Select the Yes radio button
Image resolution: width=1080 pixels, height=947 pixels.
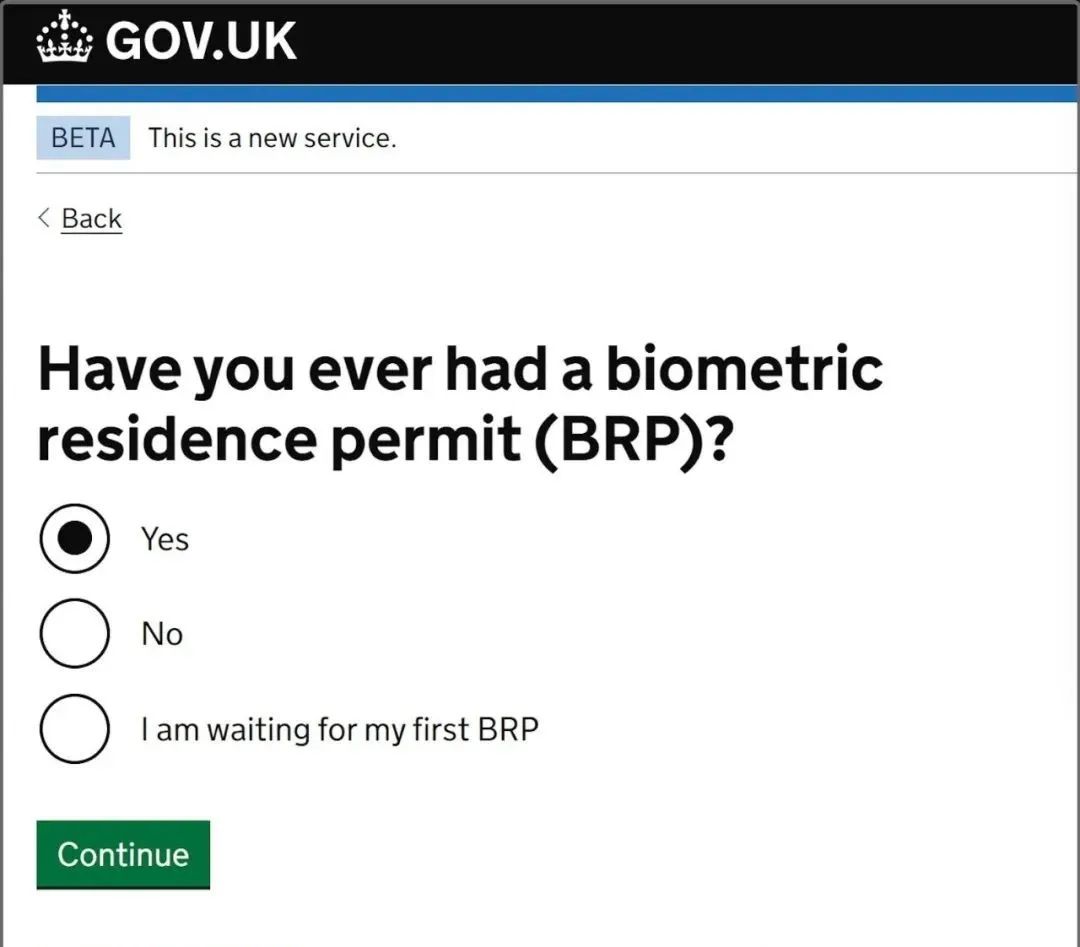74,538
